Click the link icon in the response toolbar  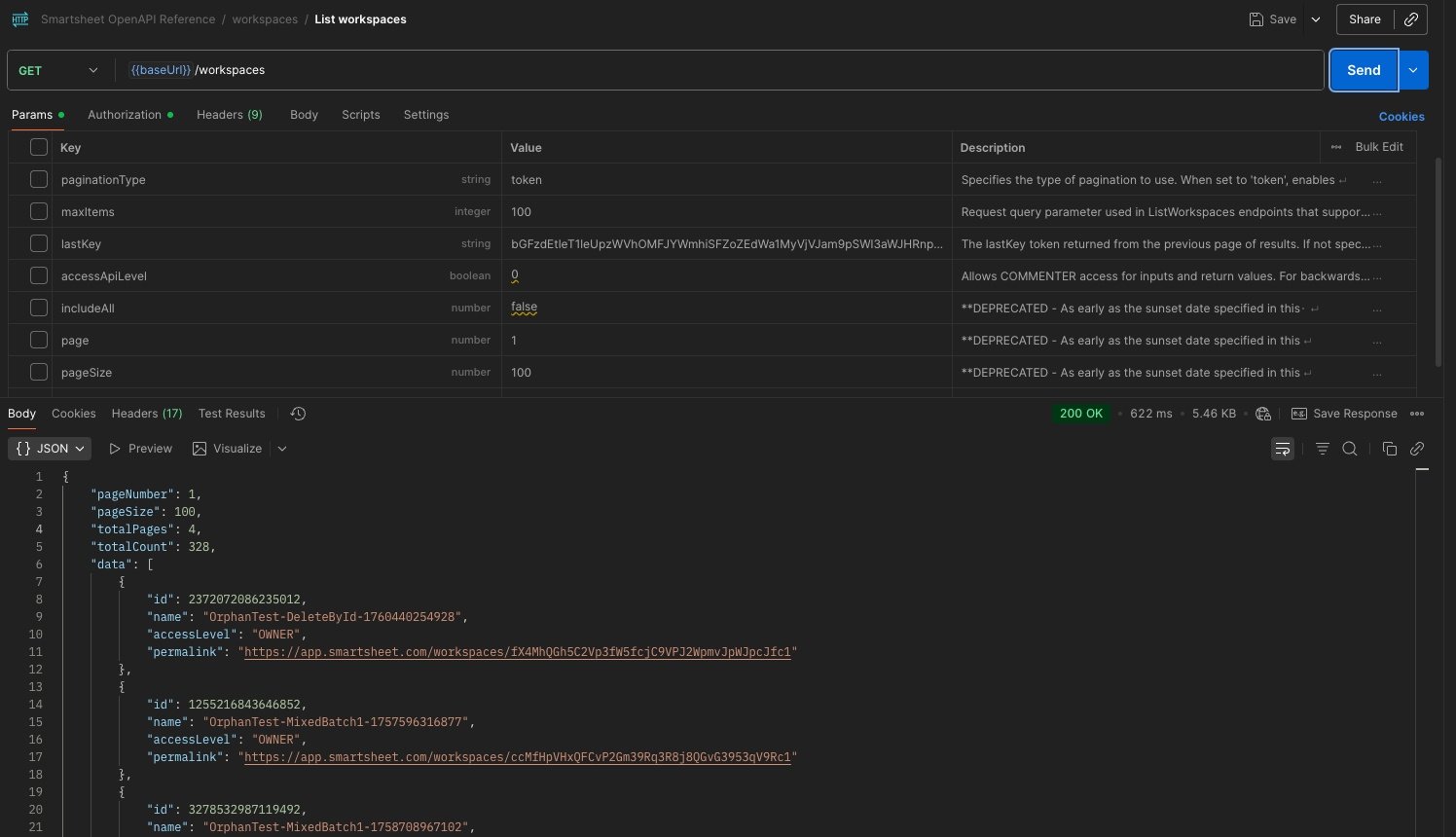click(x=1417, y=449)
